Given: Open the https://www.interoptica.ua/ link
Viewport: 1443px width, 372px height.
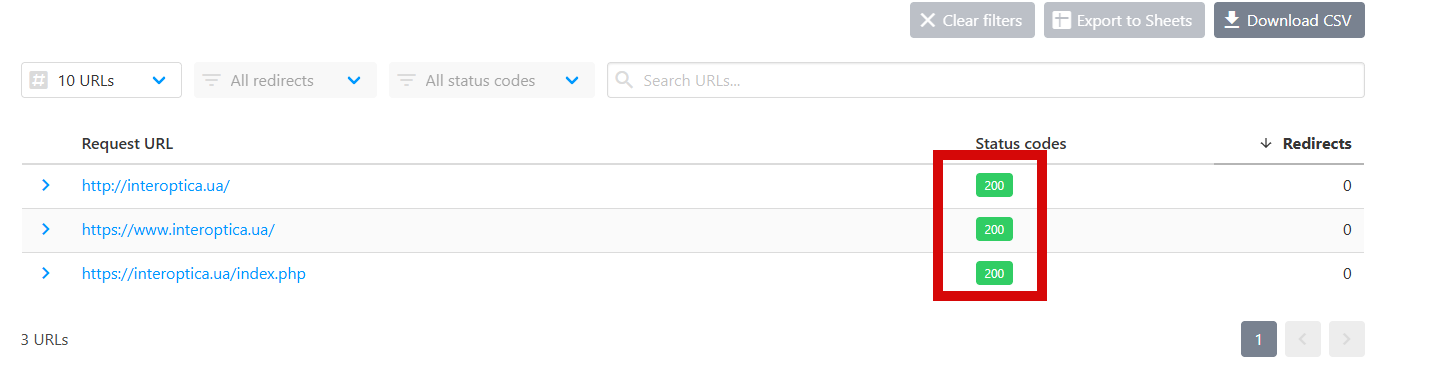Looking at the screenshot, I should [178, 230].
